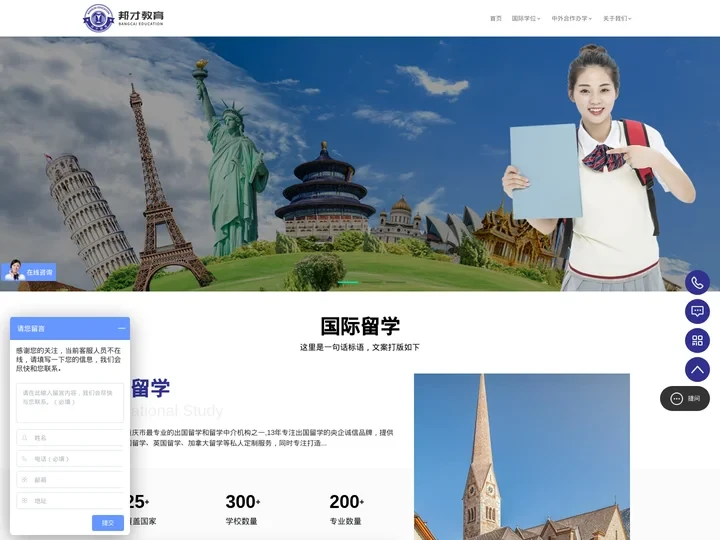Click the 300+ 学校数量 statistic
Image resolution: width=720 pixels, height=540 pixels.
click(242, 509)
